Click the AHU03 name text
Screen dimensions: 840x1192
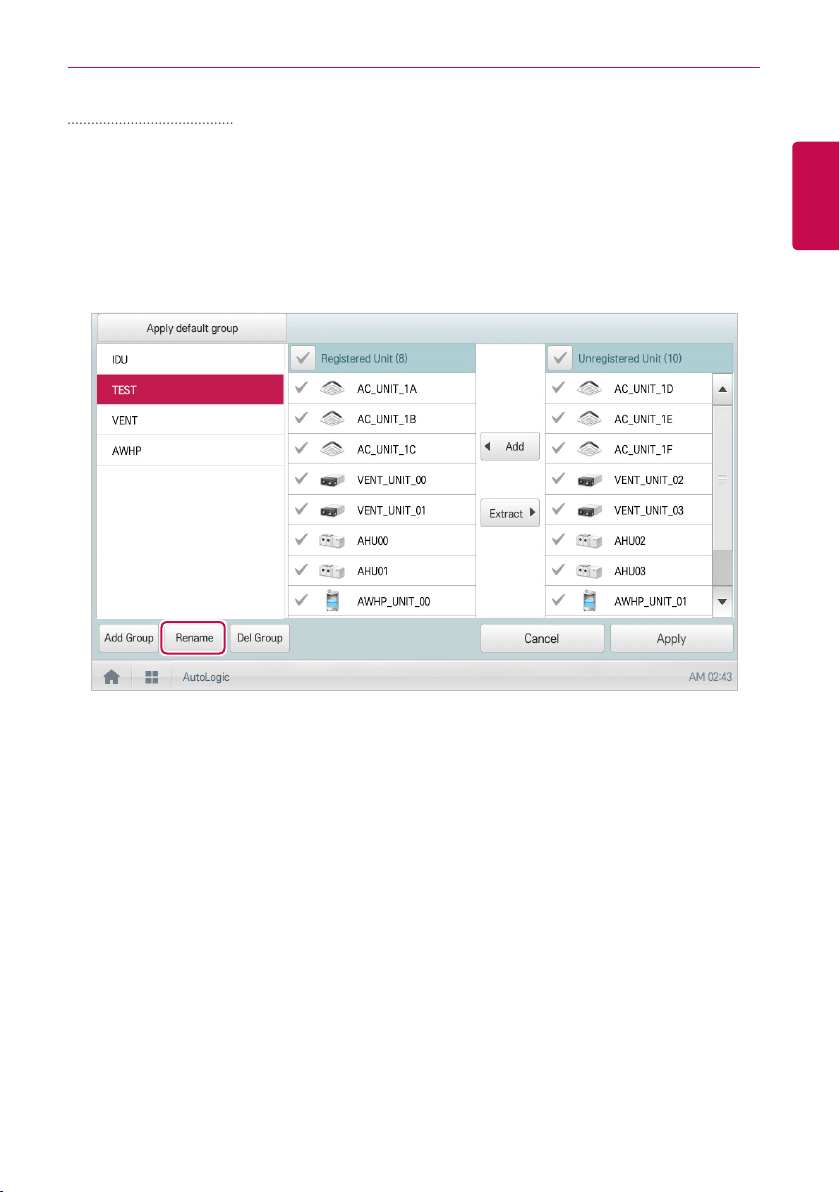point(629,571)
